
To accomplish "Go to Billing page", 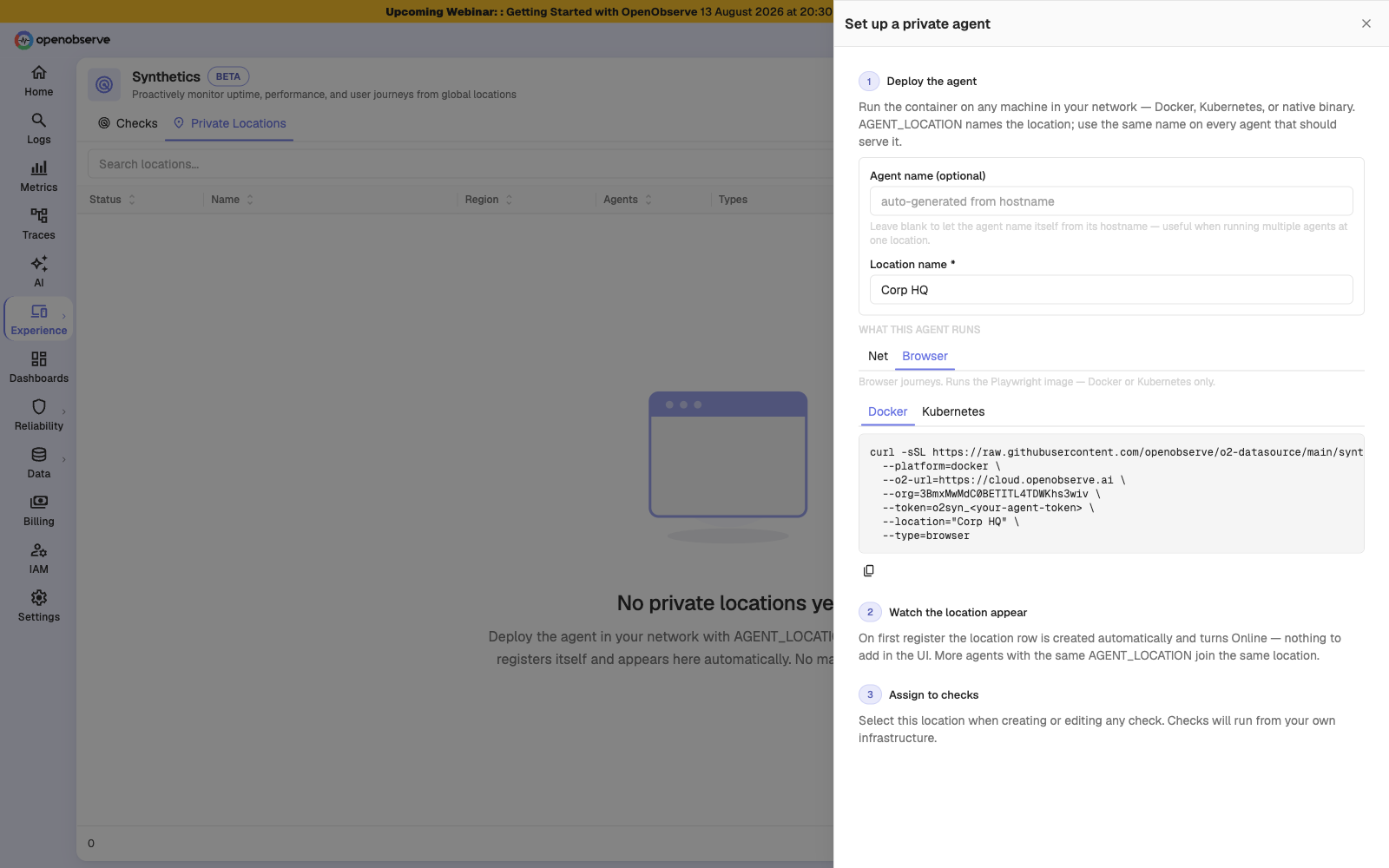I will click(x=38, y=510).
